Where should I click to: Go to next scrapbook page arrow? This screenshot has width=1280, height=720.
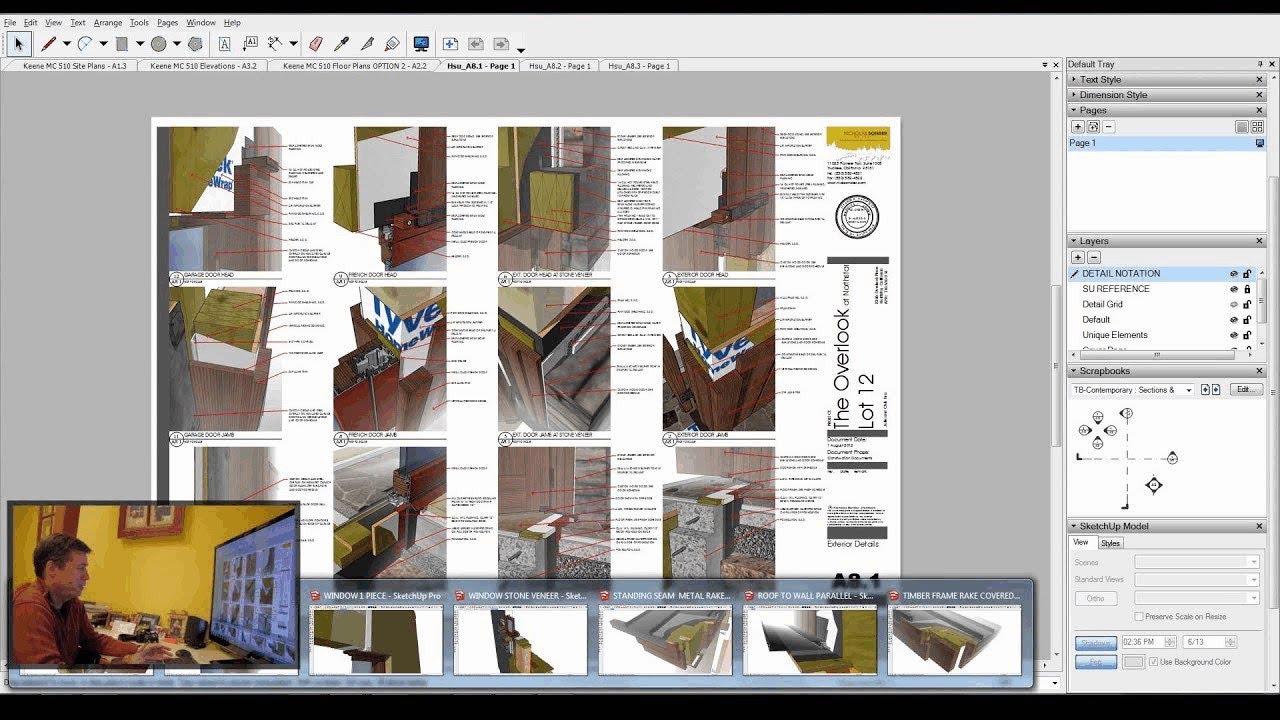1216,390
